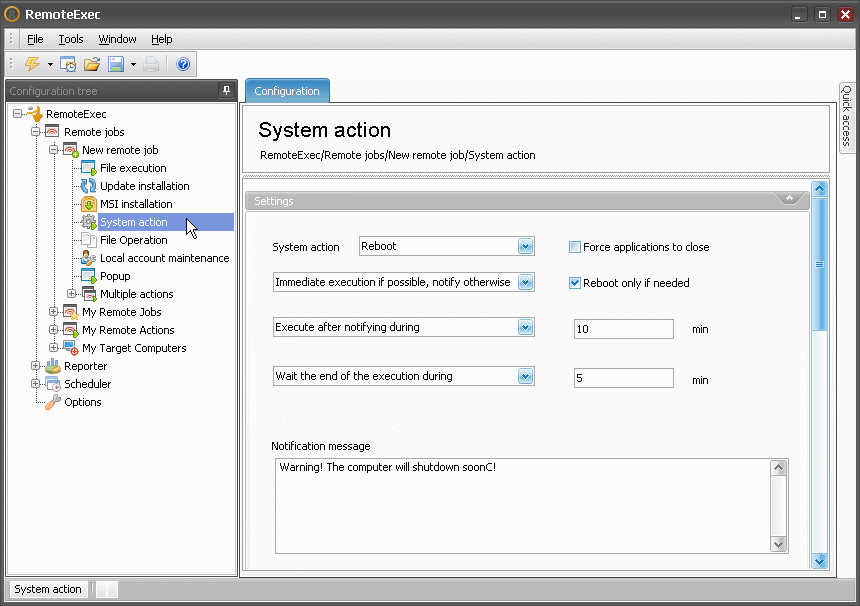Click the Options wrench icon
The height and width of the screenshot is (606, 860).
coord(53,402)
